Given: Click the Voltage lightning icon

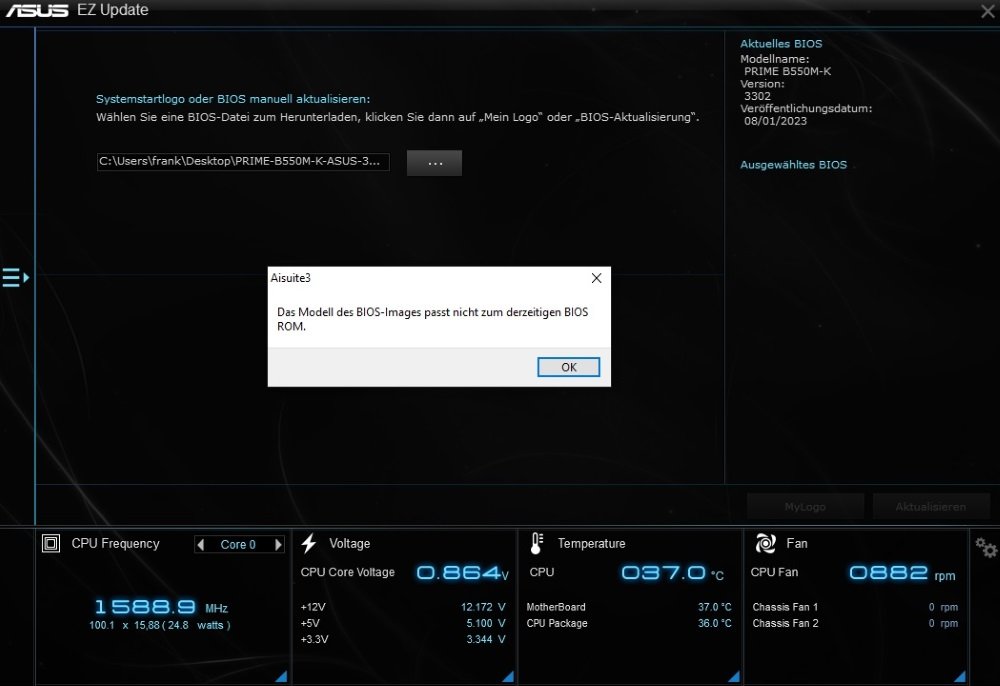Looking at the screenshot, I should (x=309, y=543).
